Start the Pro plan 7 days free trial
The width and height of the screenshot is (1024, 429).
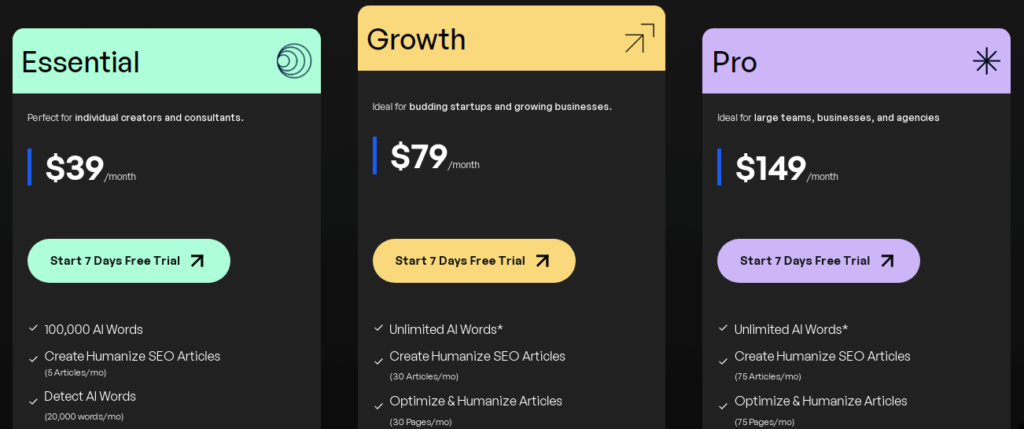point(819,261)
